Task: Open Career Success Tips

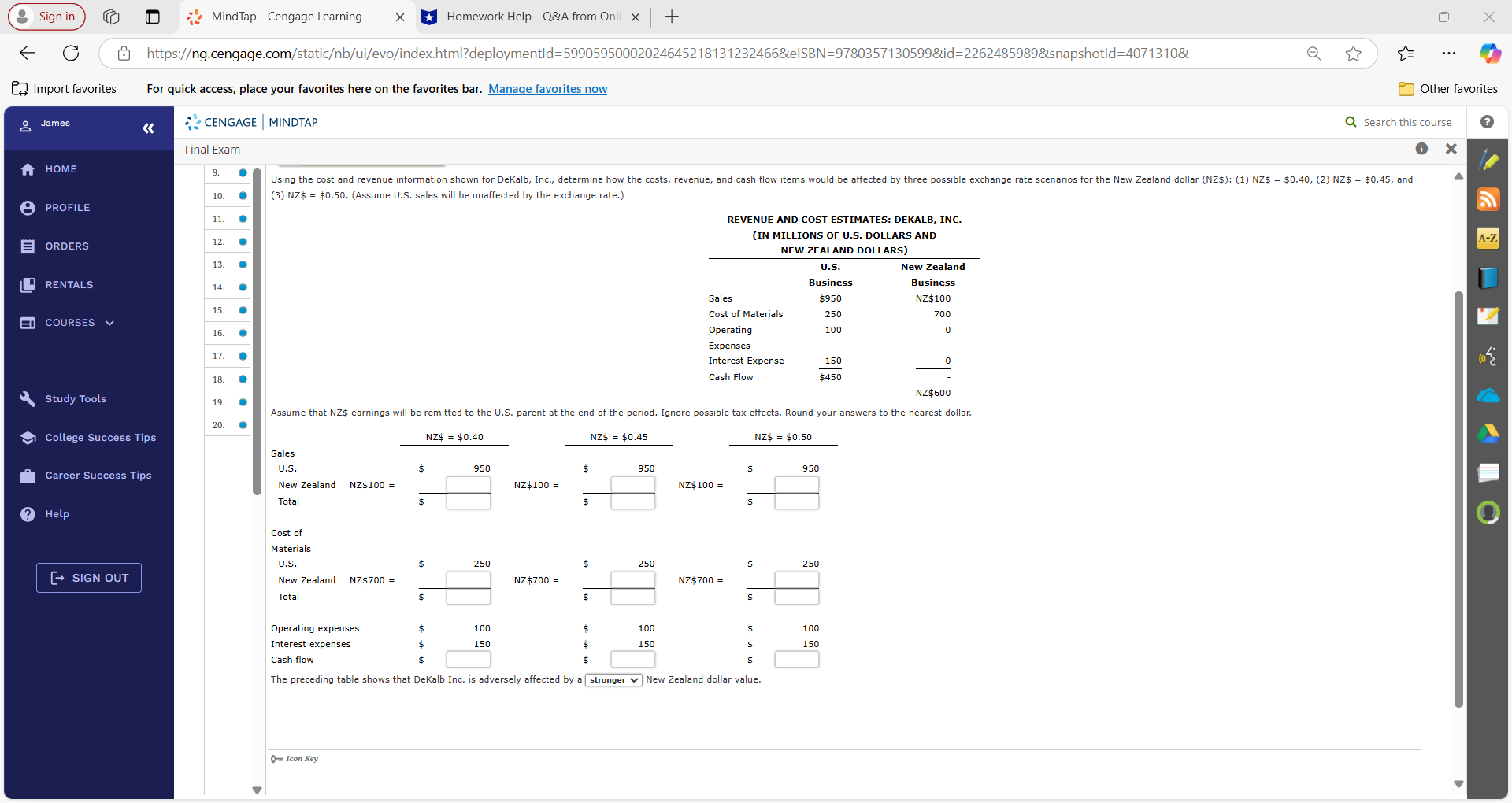Action: tap(98, 476)
